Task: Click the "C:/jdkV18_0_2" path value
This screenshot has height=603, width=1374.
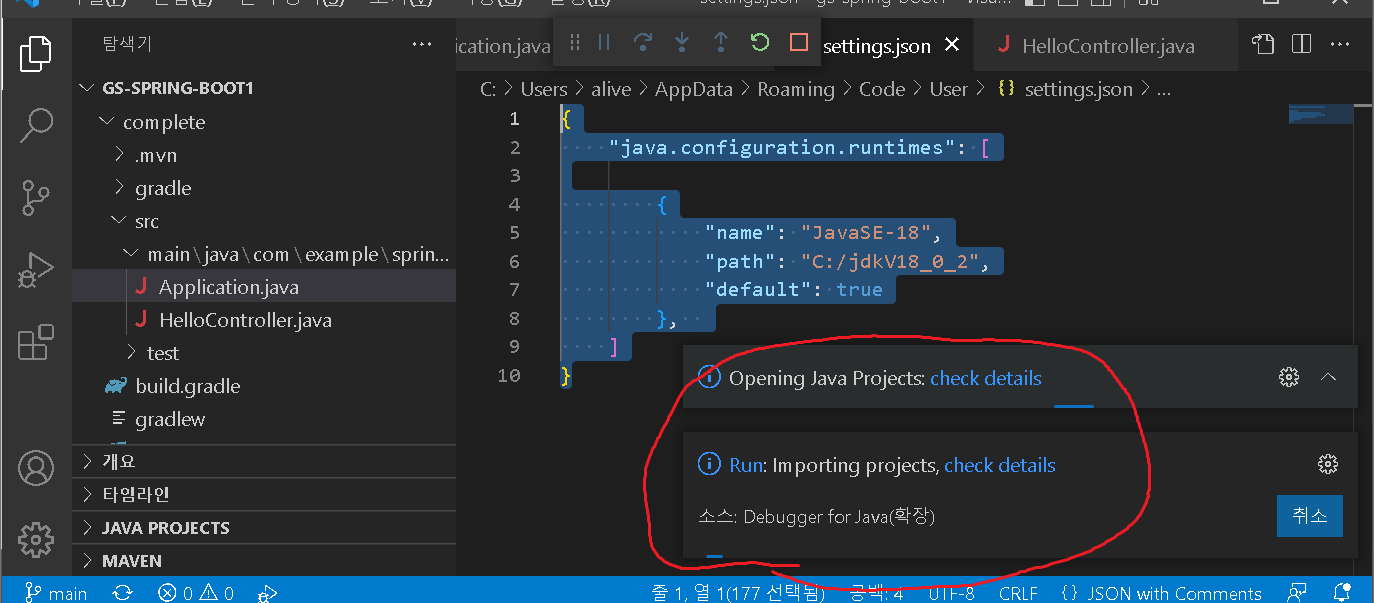Action: (890, 262)
